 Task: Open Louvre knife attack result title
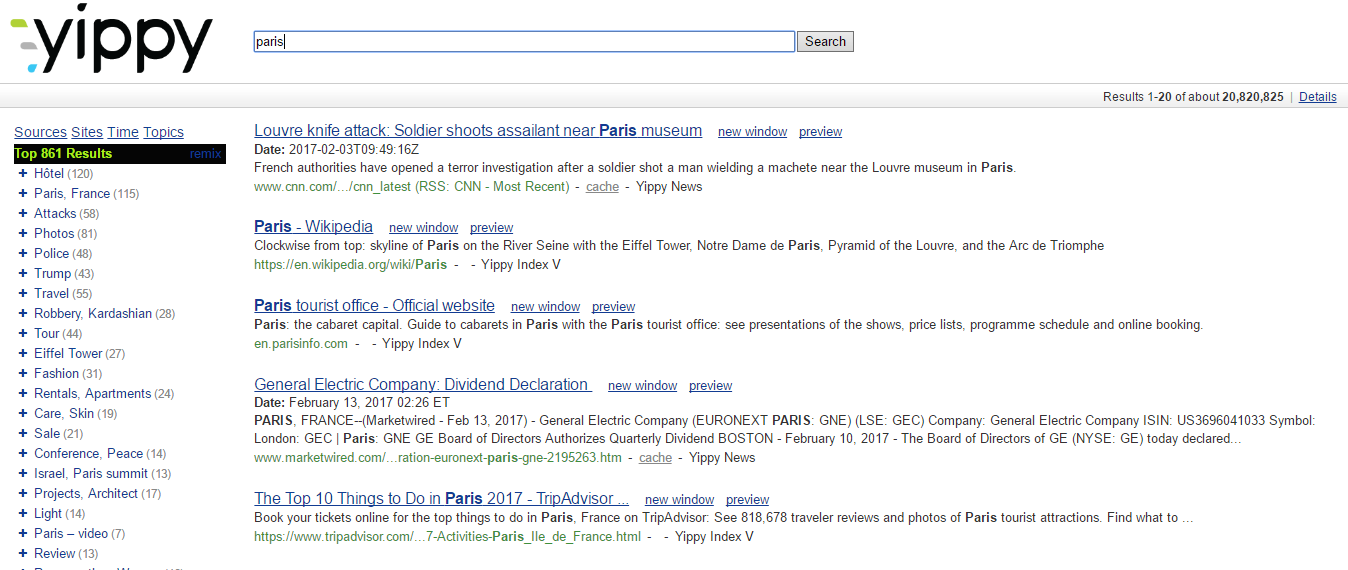[x=478, y=131]
